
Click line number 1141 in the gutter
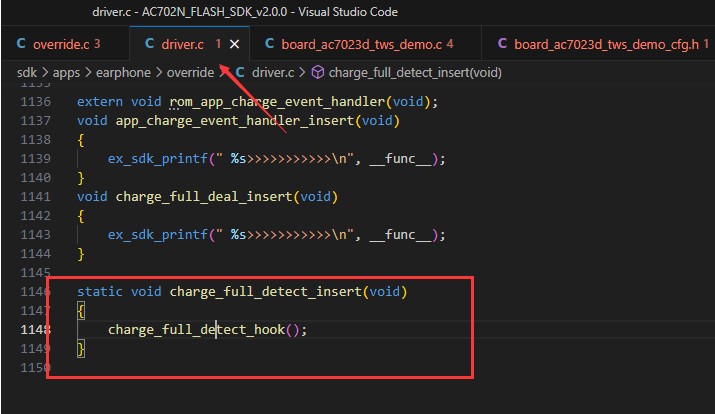click(x=36, y=197)
